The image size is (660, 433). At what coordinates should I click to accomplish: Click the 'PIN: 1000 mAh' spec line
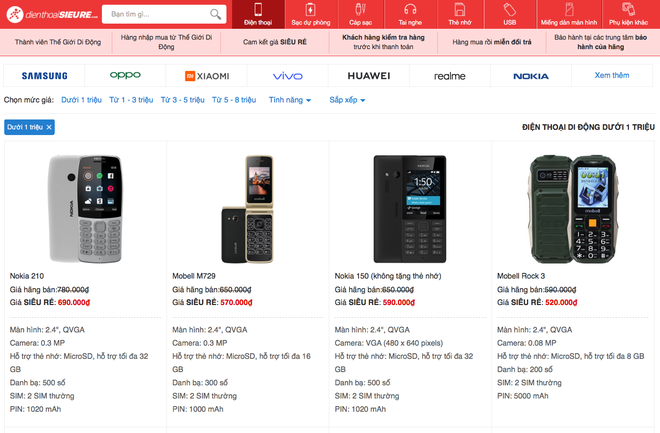[x=198, y=409]
